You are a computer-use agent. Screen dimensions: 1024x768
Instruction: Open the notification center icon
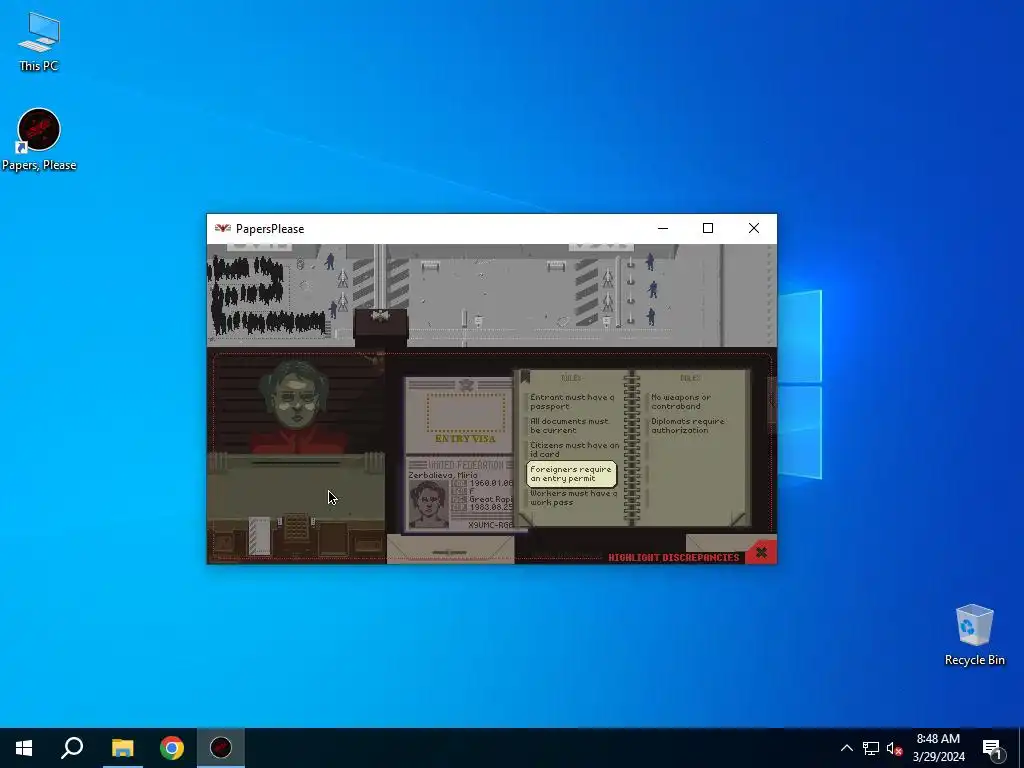coord(991,748)
